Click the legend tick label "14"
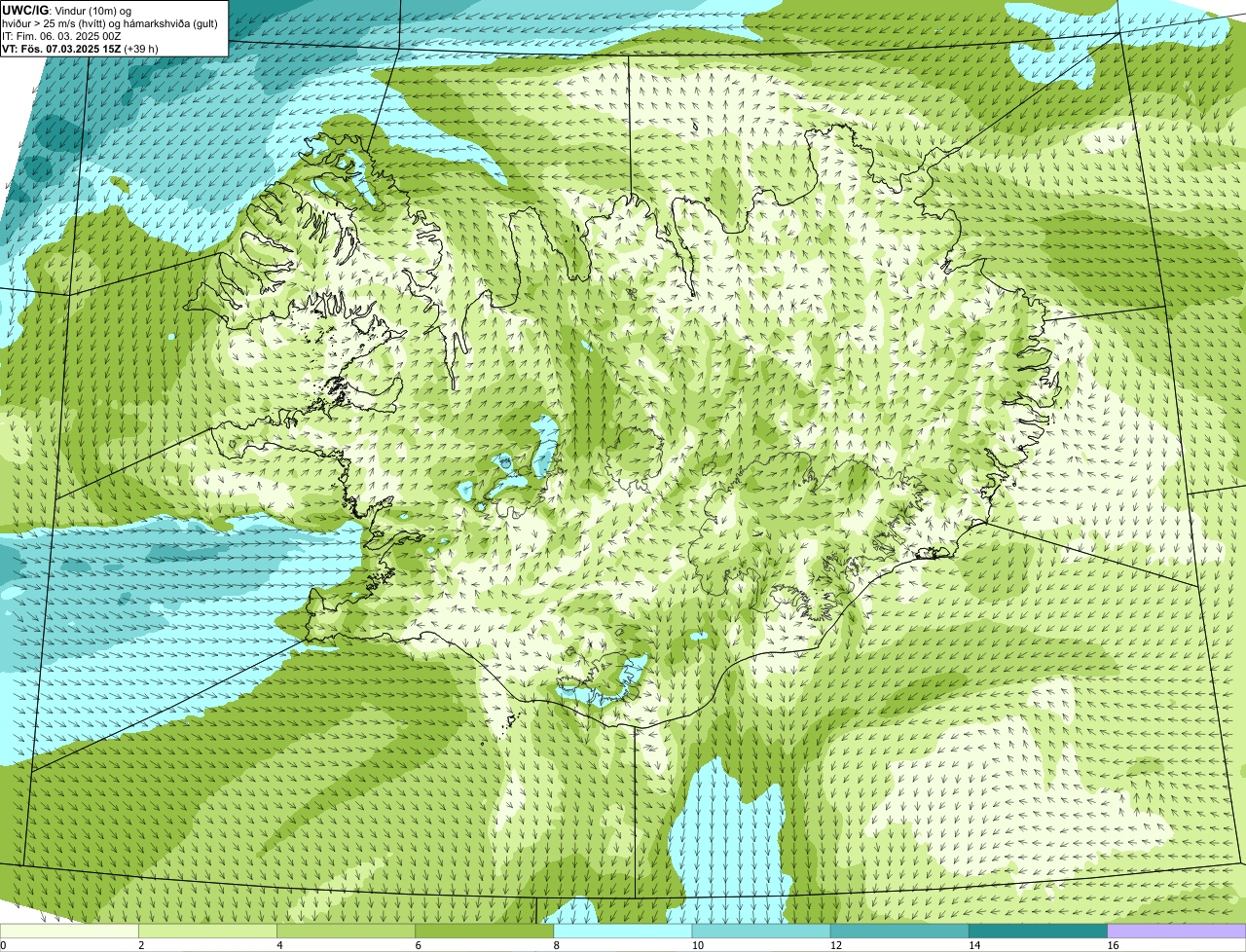 pos(974,945)
